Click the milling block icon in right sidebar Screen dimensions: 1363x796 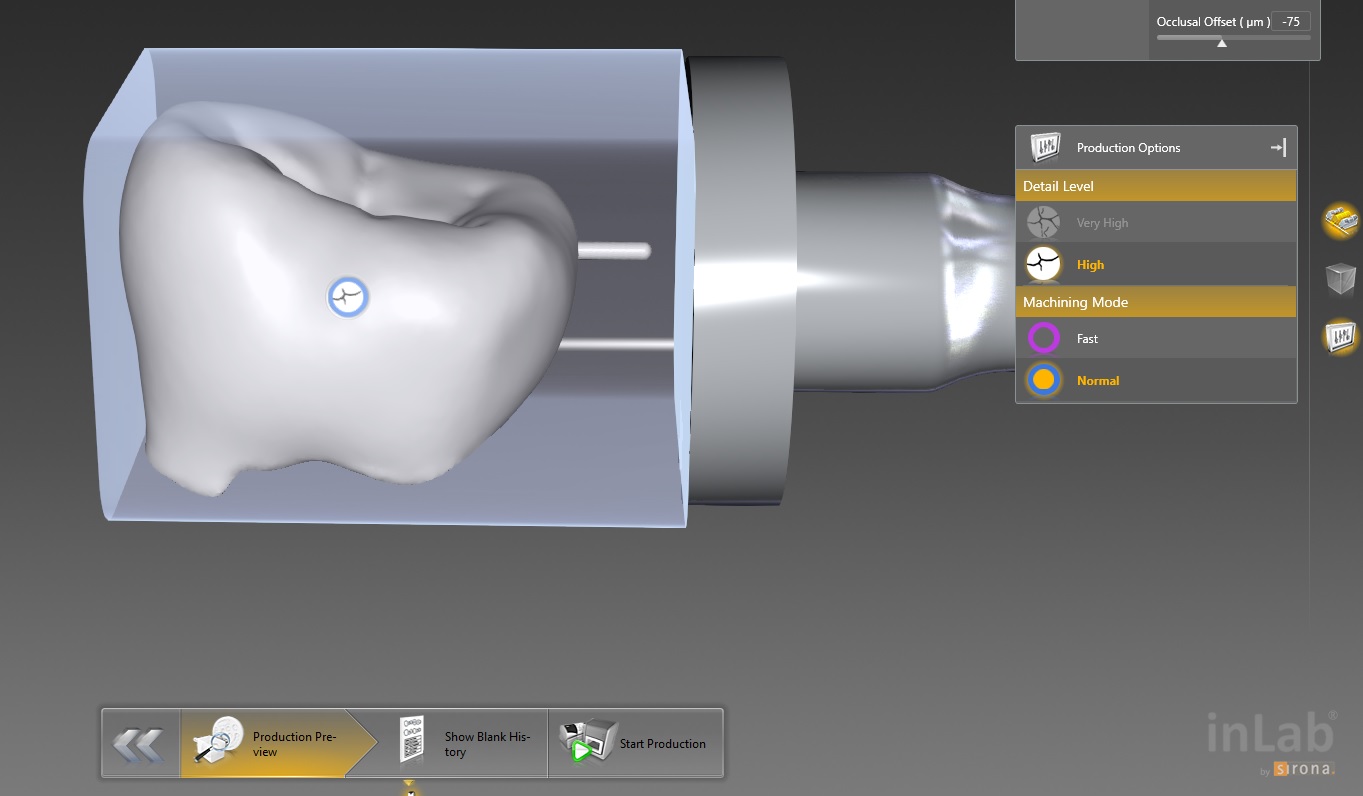(1340, 220)
